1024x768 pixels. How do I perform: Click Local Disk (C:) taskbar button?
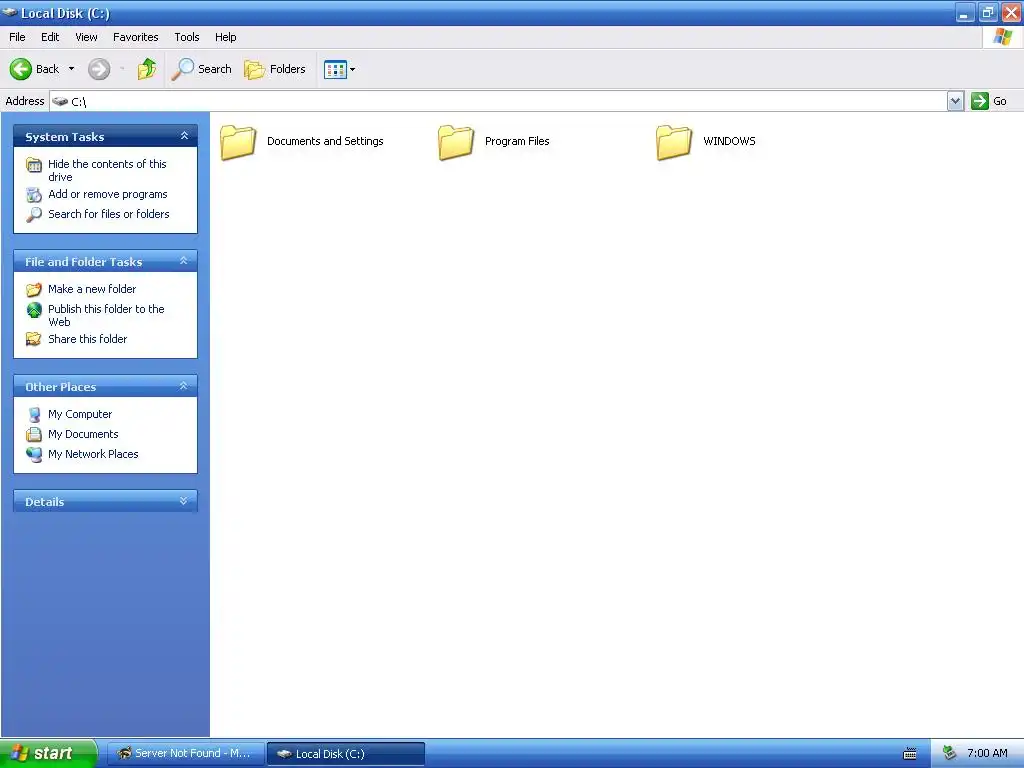(346, 754)
